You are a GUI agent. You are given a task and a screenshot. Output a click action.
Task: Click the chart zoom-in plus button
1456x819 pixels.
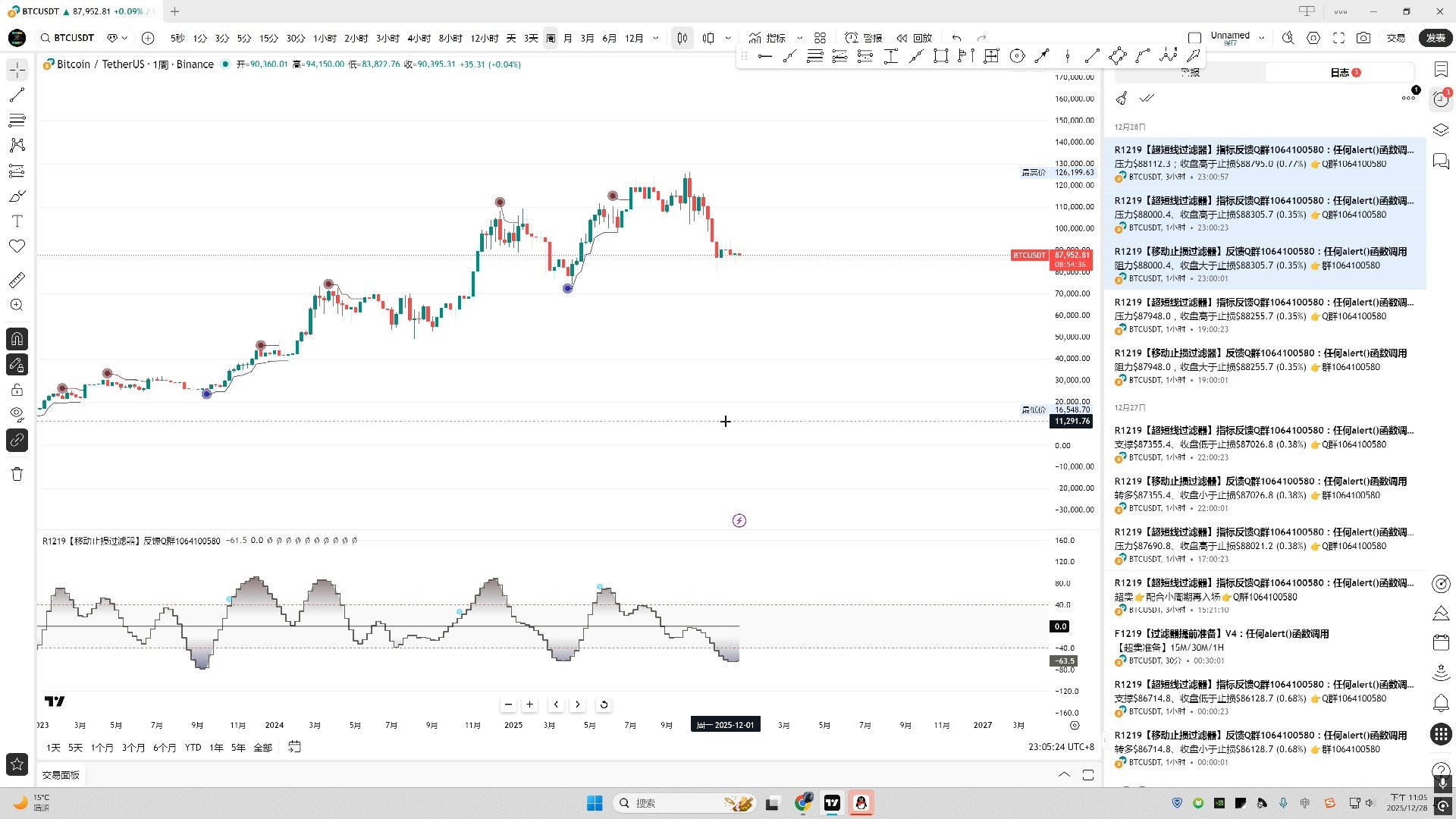pyautogui.click(x=529, y=704)
